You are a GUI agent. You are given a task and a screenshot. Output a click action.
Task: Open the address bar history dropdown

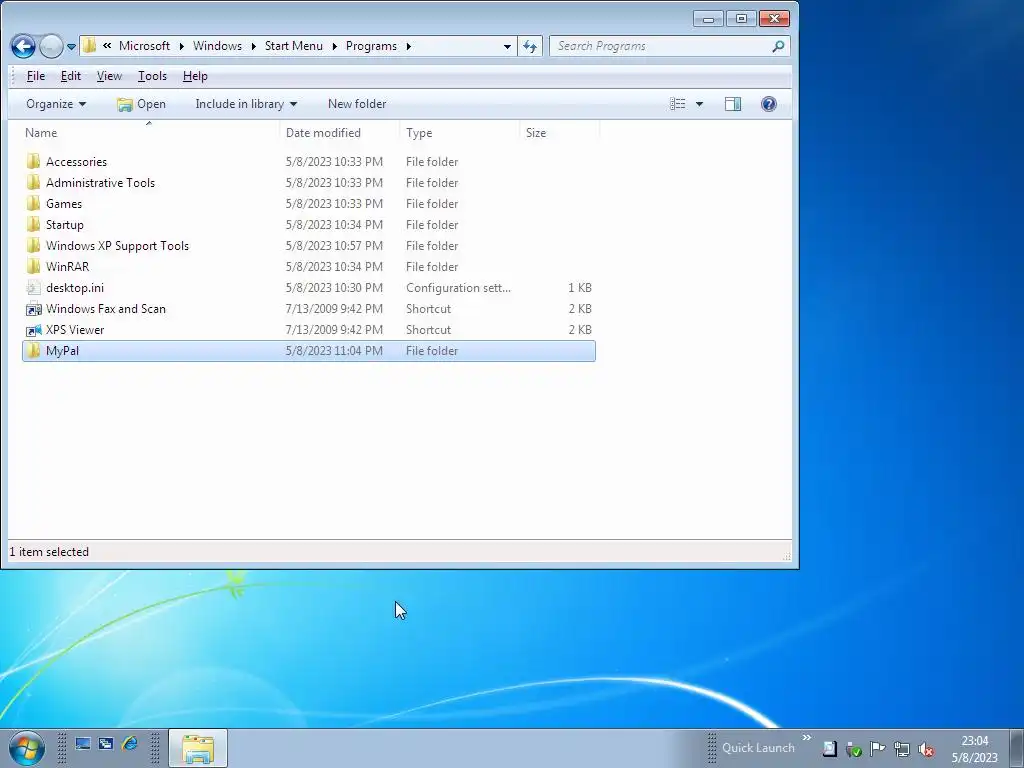(x=507, y=46)
